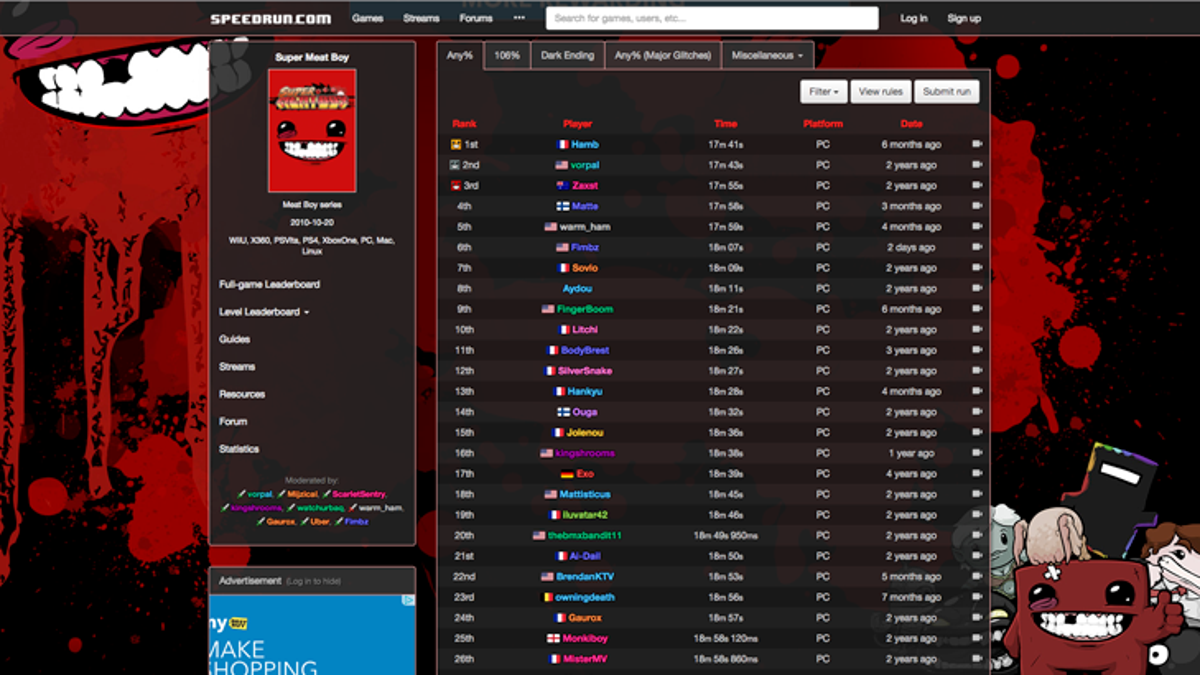1200x675 pixels.
Task: Watch Matte's run via the camera icon
Action: click(x=977, y=206)
